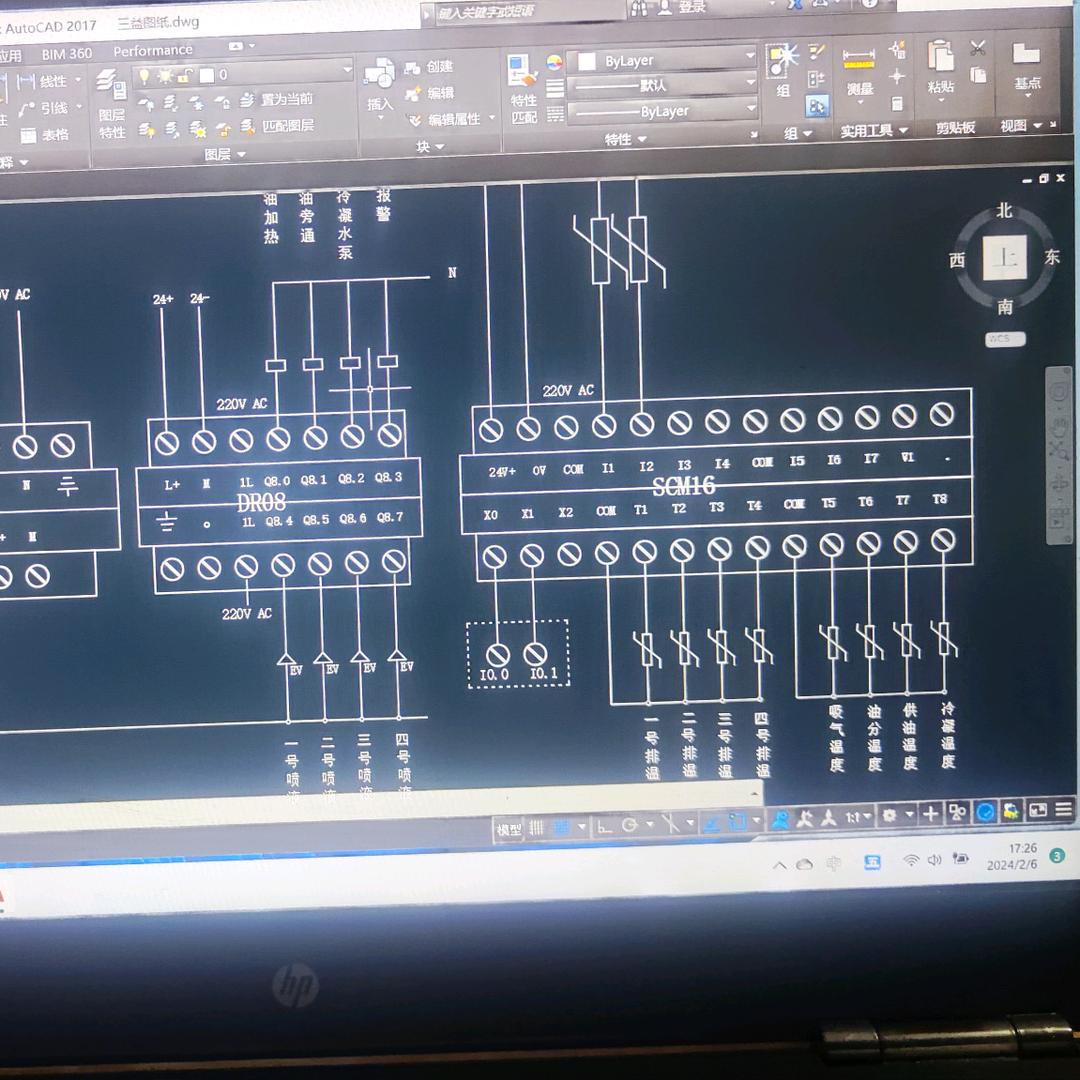Screen dimensions: 1080x1080
Task: Click the 组 group objects icon
Action: (x=782, y=68)
